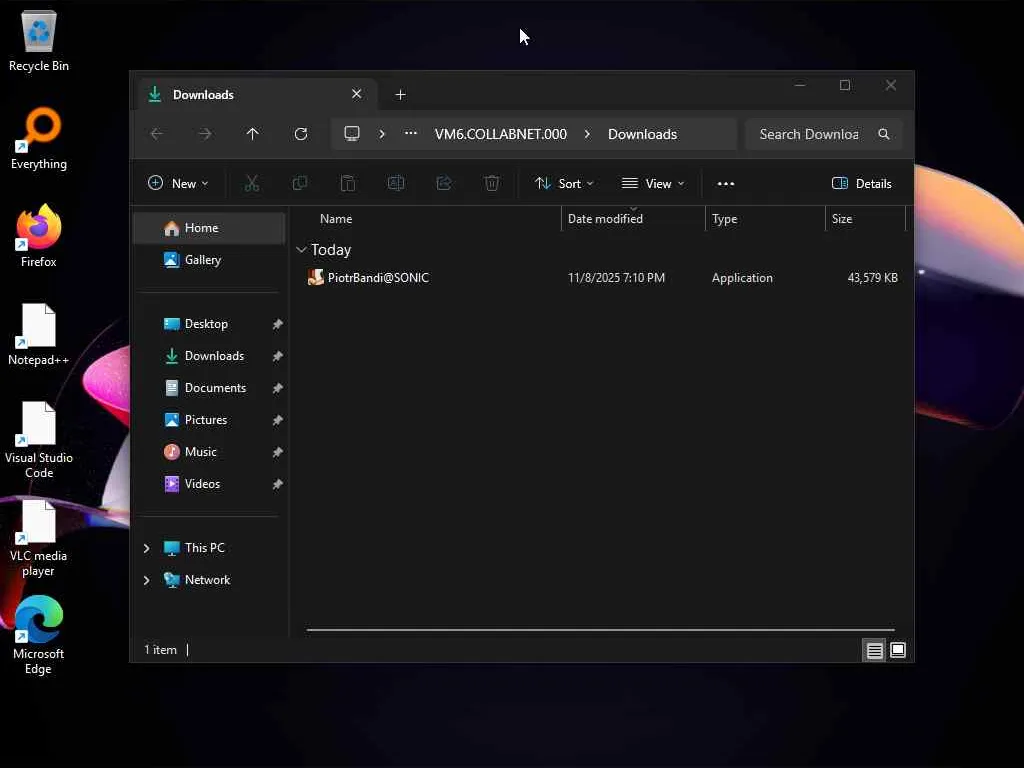1024x768 pixels.
Task: Open Documents in navigation pane
Action: pyautogui.click(x=216, y=388)
